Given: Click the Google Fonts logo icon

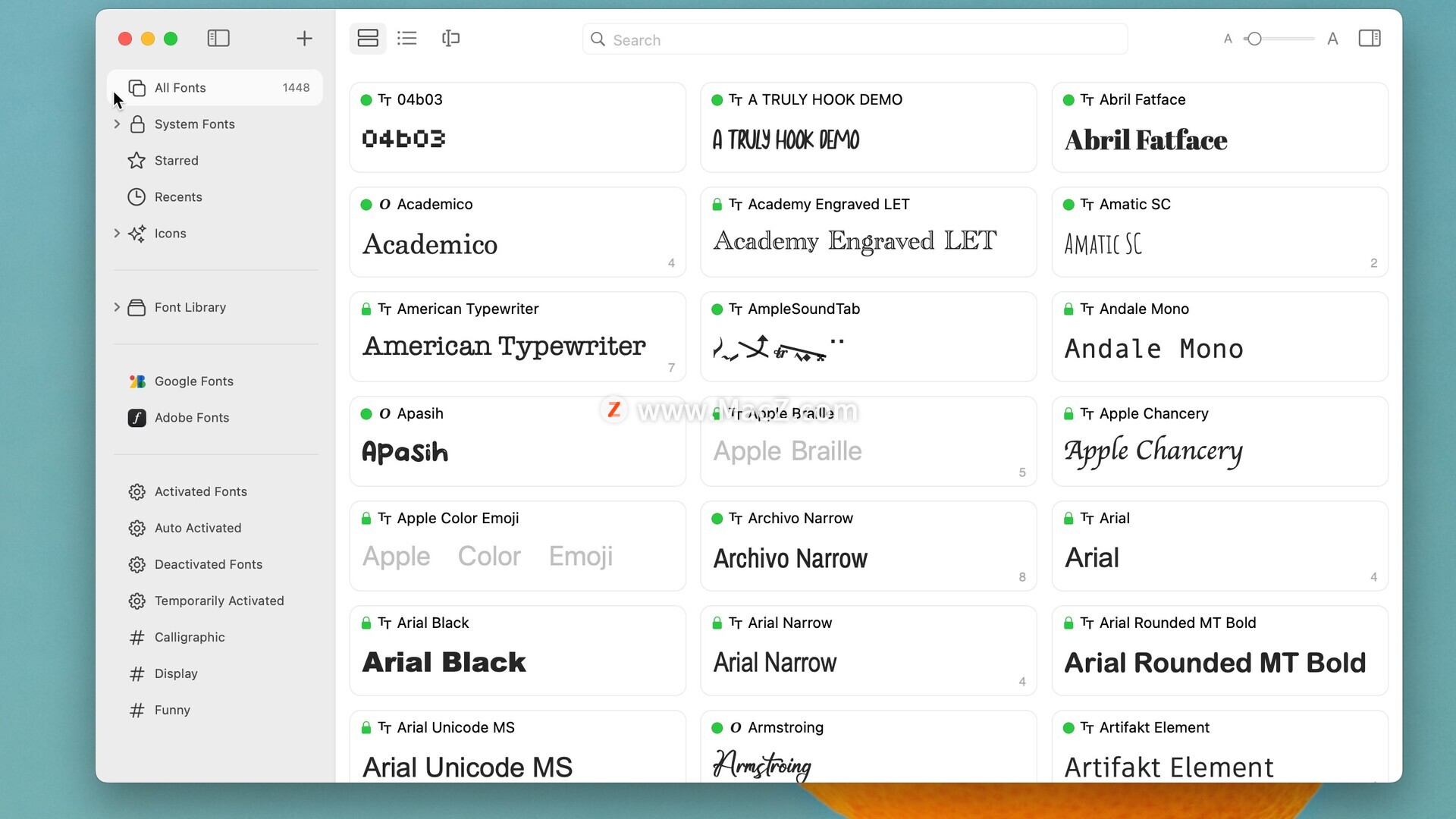Looking at the screenshot, I should pyautogui.click(x=137, y=381).
